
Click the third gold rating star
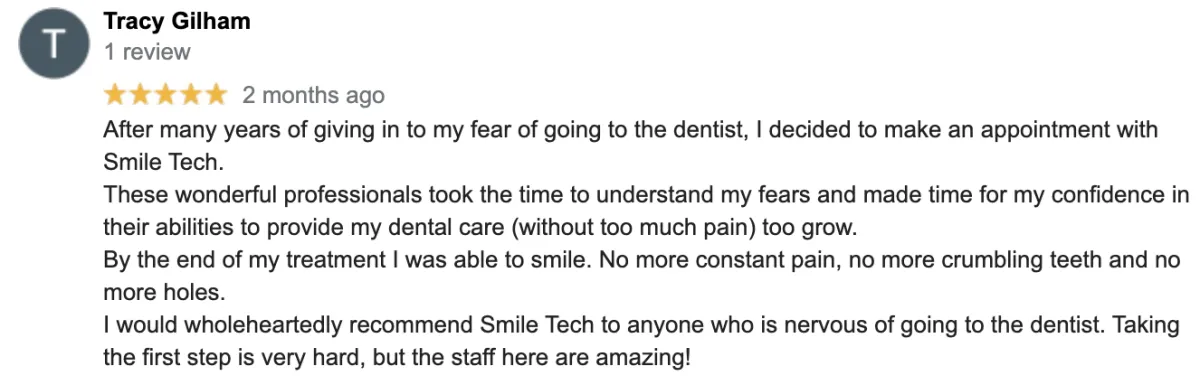point(165,95)
